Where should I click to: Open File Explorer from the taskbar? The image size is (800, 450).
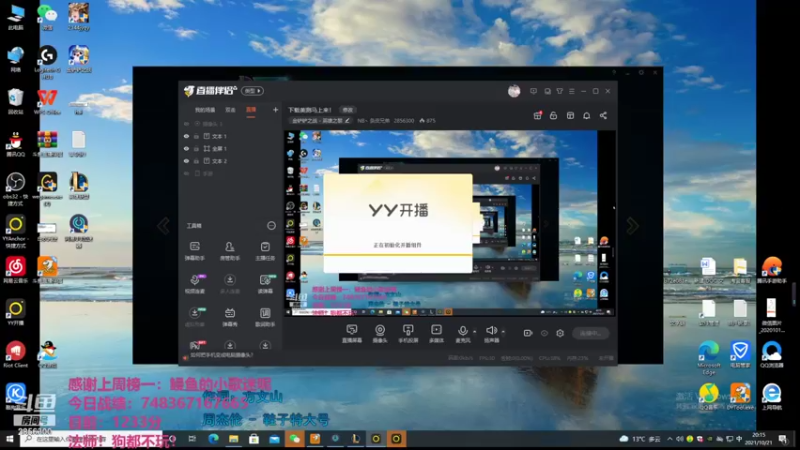click(x=234, y=439)
